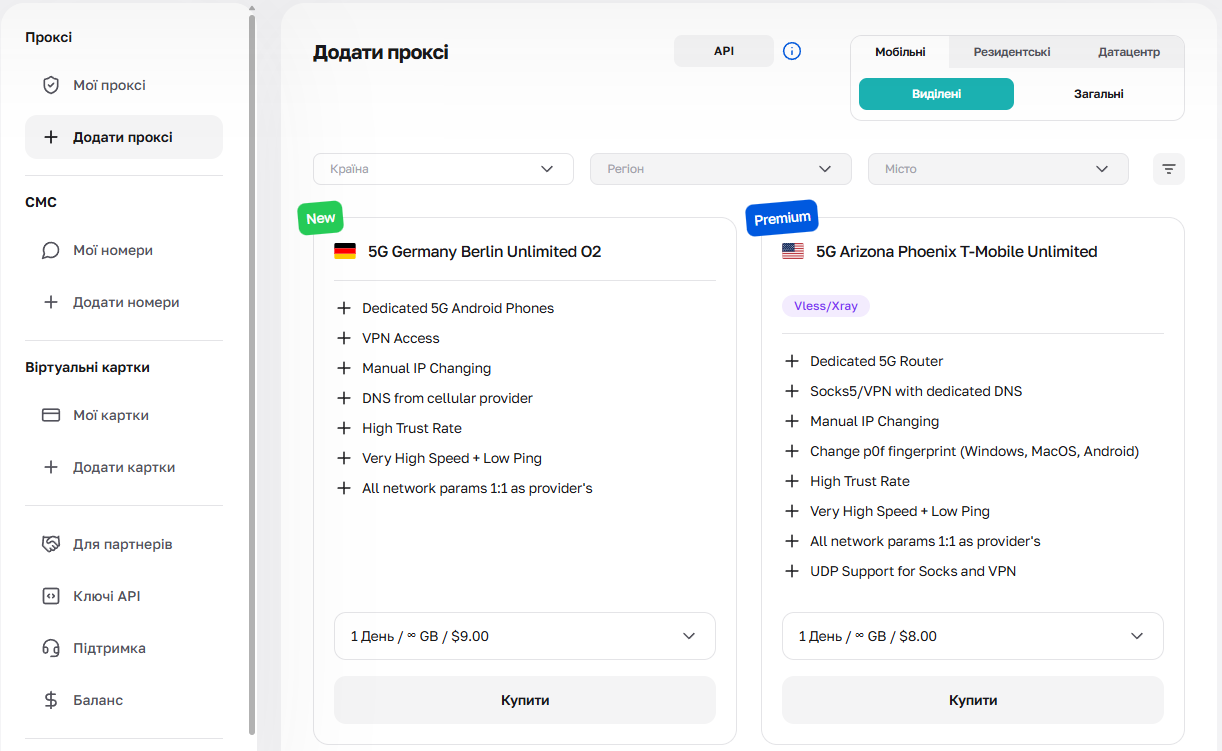The width and height of the screenshot is (1222, 751).
Task: Switch to the Резидентські tab
Action: coord(1012,52)
